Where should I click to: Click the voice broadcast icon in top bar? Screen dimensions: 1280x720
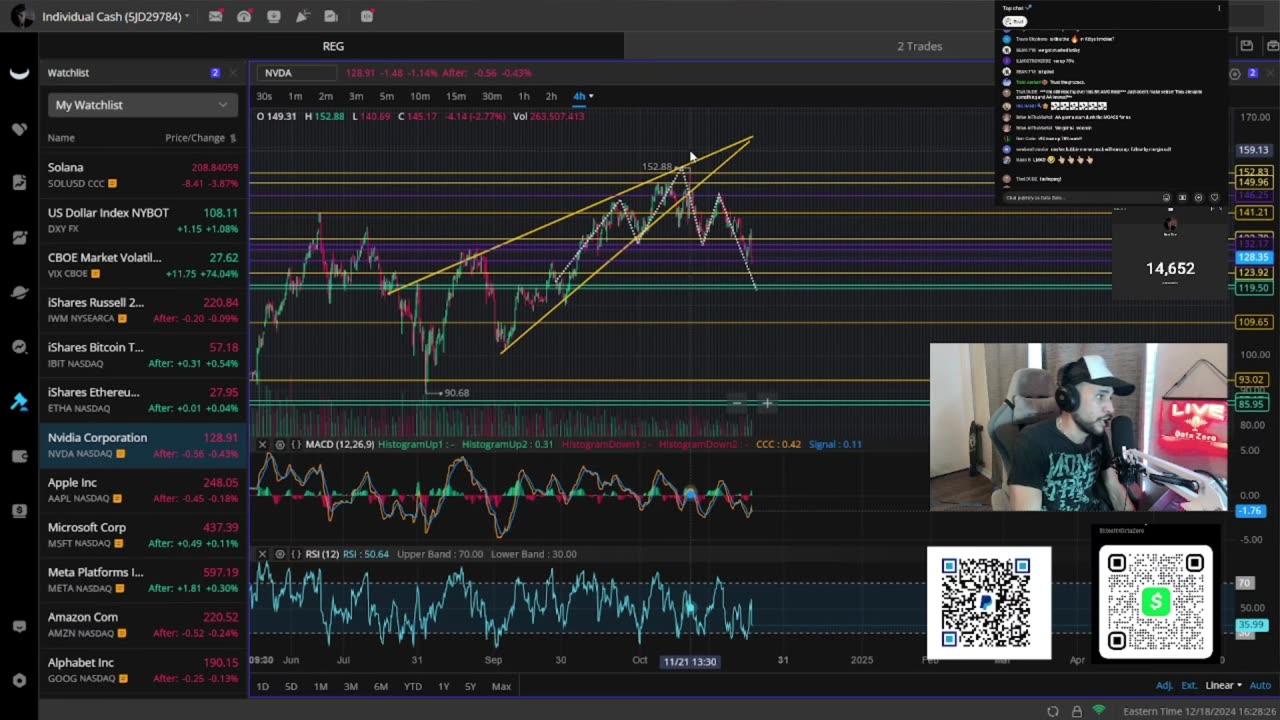[367, 16]
